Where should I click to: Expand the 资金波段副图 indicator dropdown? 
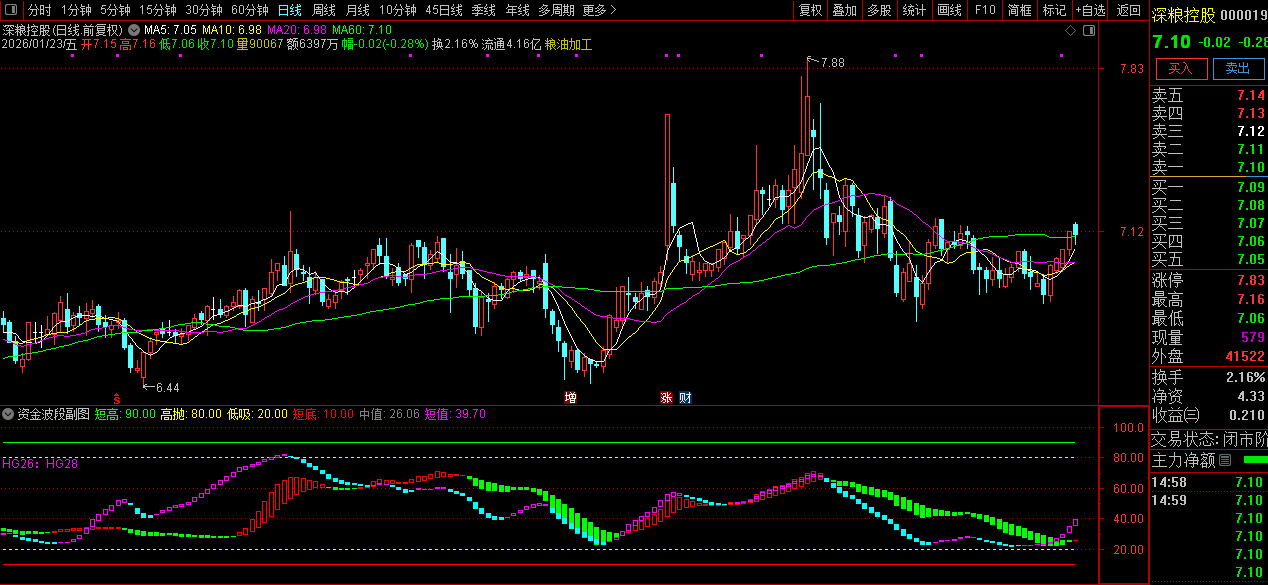[x=8, y=413]
